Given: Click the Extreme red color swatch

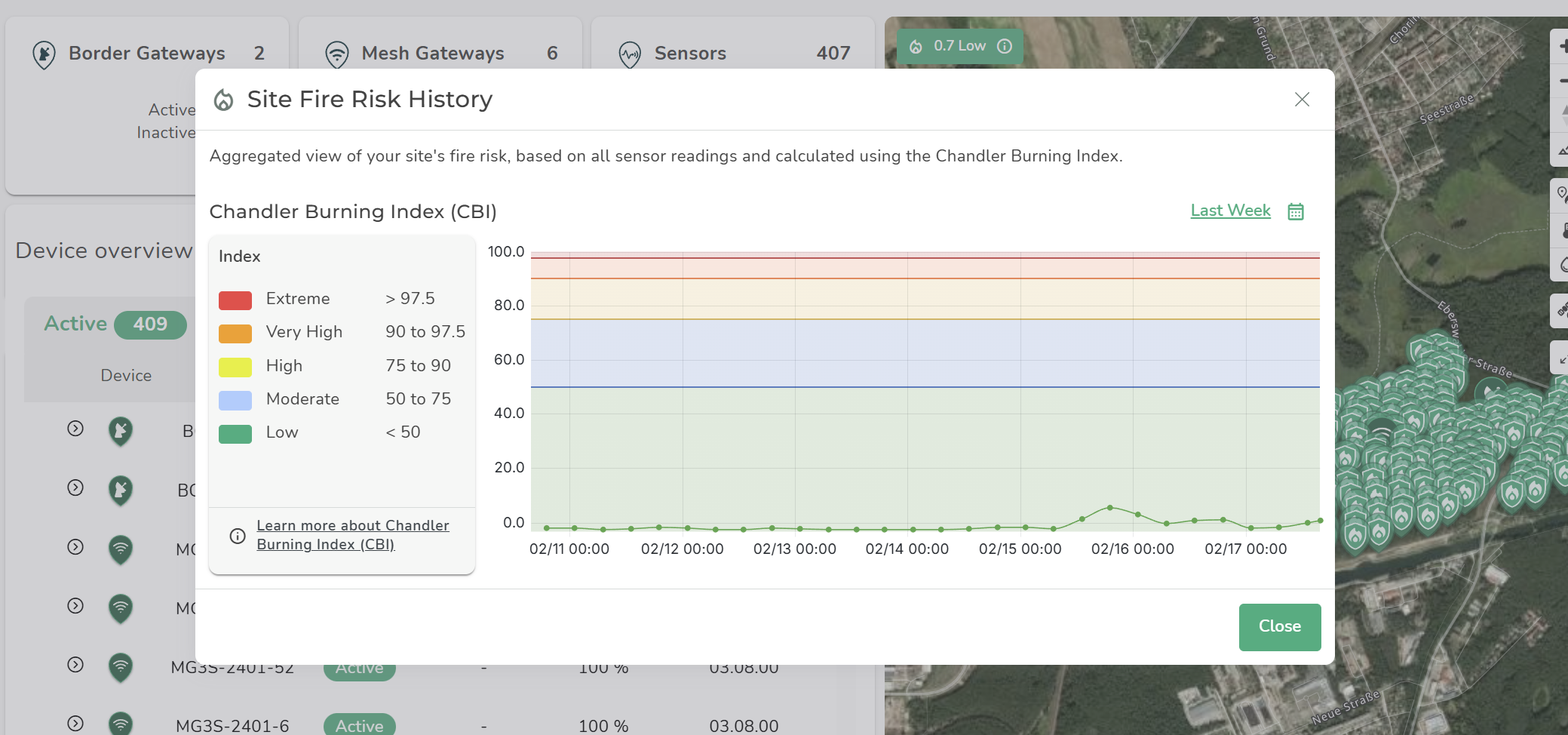Looking at the screenshot, I should [x=235, y=300].
